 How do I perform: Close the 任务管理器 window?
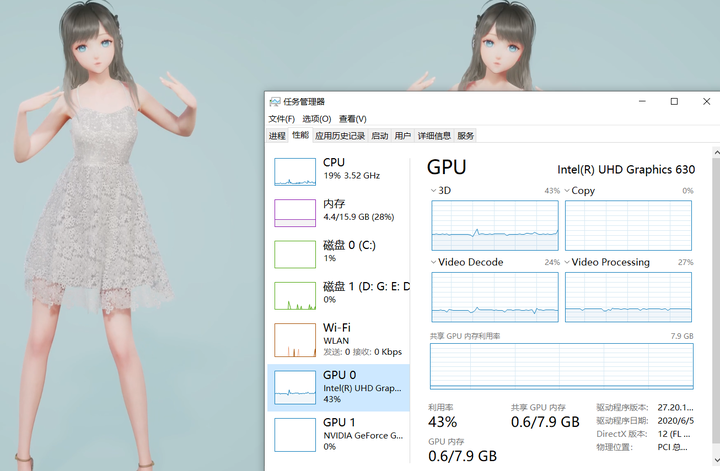[706, 101]
